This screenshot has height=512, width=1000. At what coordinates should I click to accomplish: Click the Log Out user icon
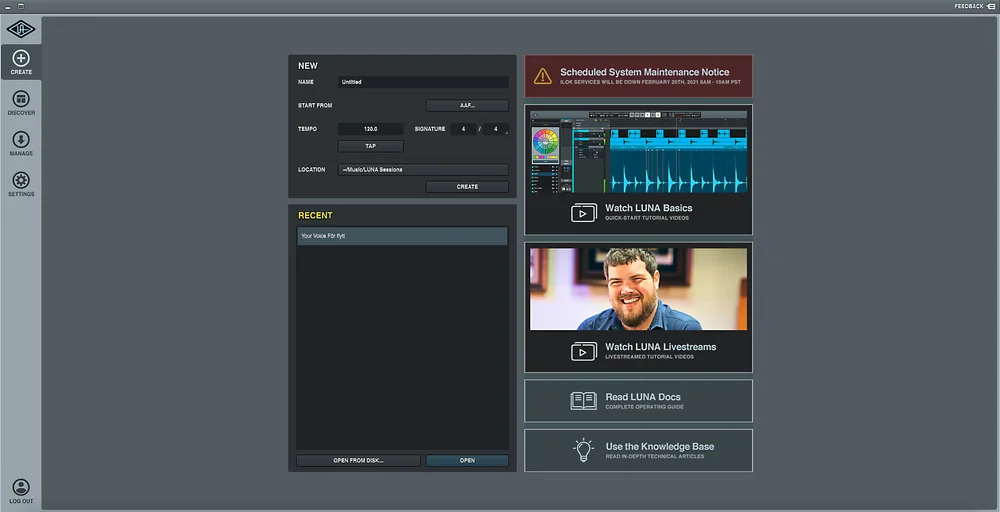click(21, 488)
